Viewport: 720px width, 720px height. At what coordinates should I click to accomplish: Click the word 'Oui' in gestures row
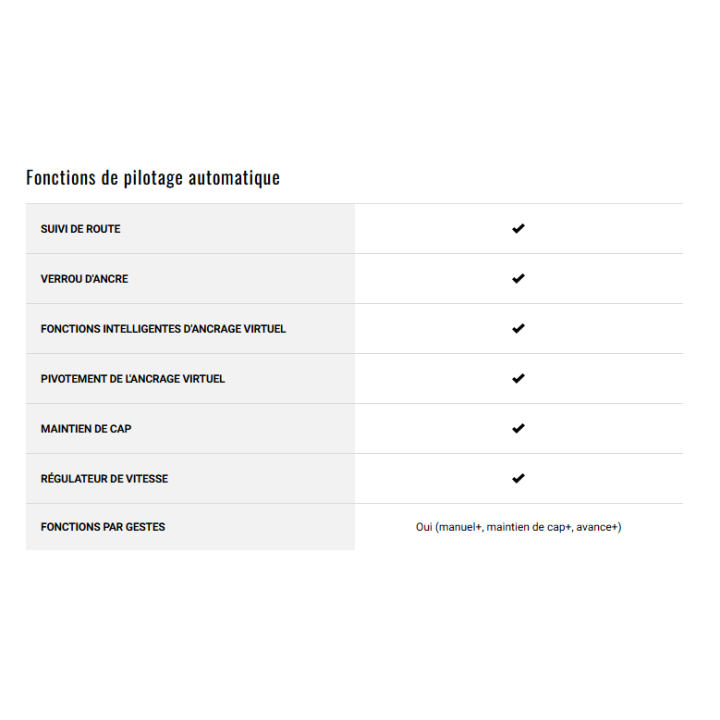(424, 527)
